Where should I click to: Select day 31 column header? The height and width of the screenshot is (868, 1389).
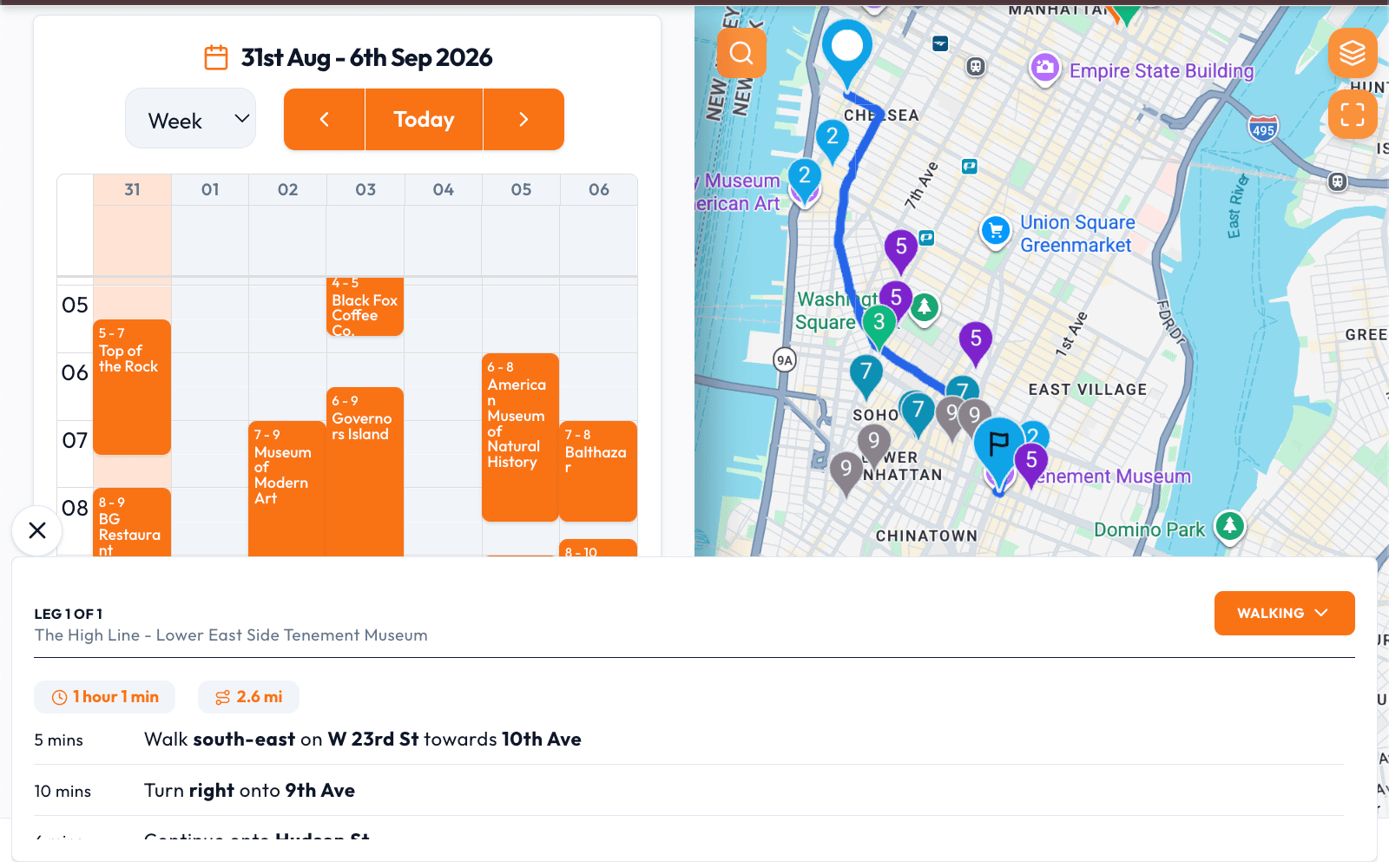132,189
